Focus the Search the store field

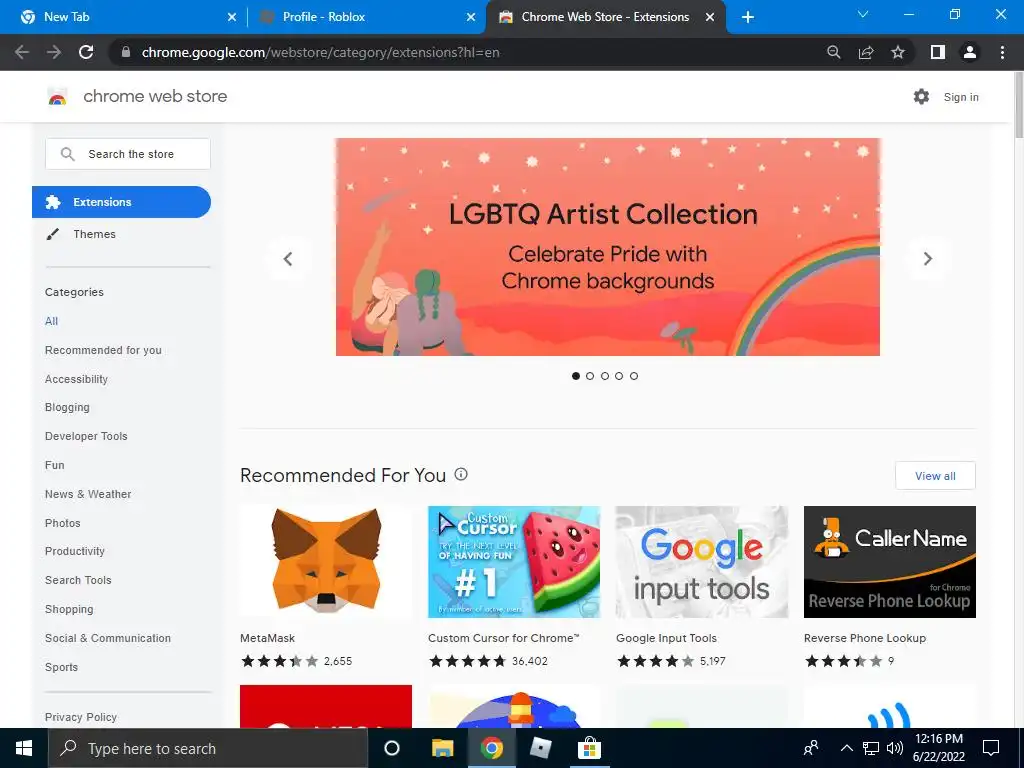[x=128, y=154]
